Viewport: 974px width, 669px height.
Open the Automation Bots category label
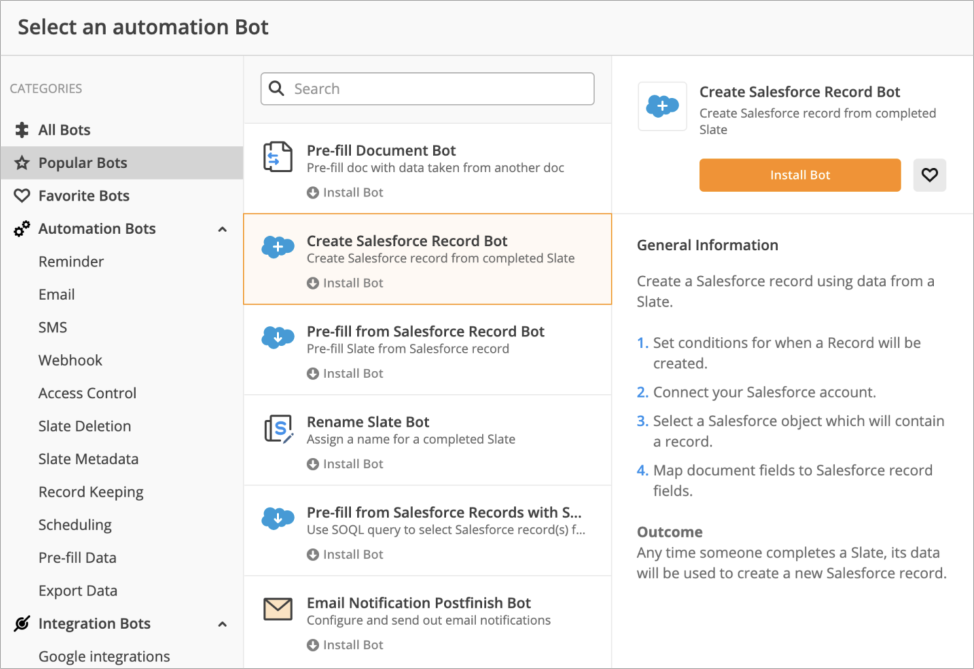97,229
